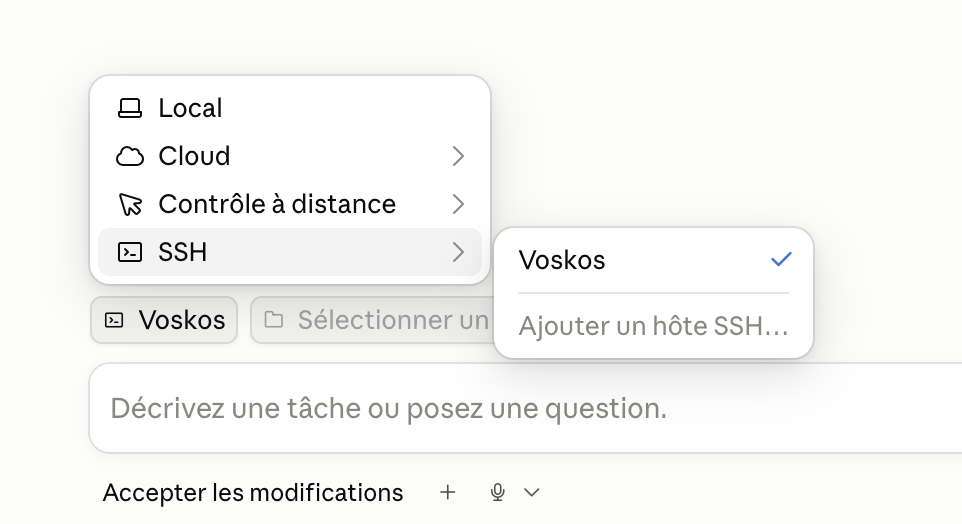Click Ajouter un hôte SSH…
Image resolution: width=962 pixels, height=524 pixels.
[x=653, y=326]
